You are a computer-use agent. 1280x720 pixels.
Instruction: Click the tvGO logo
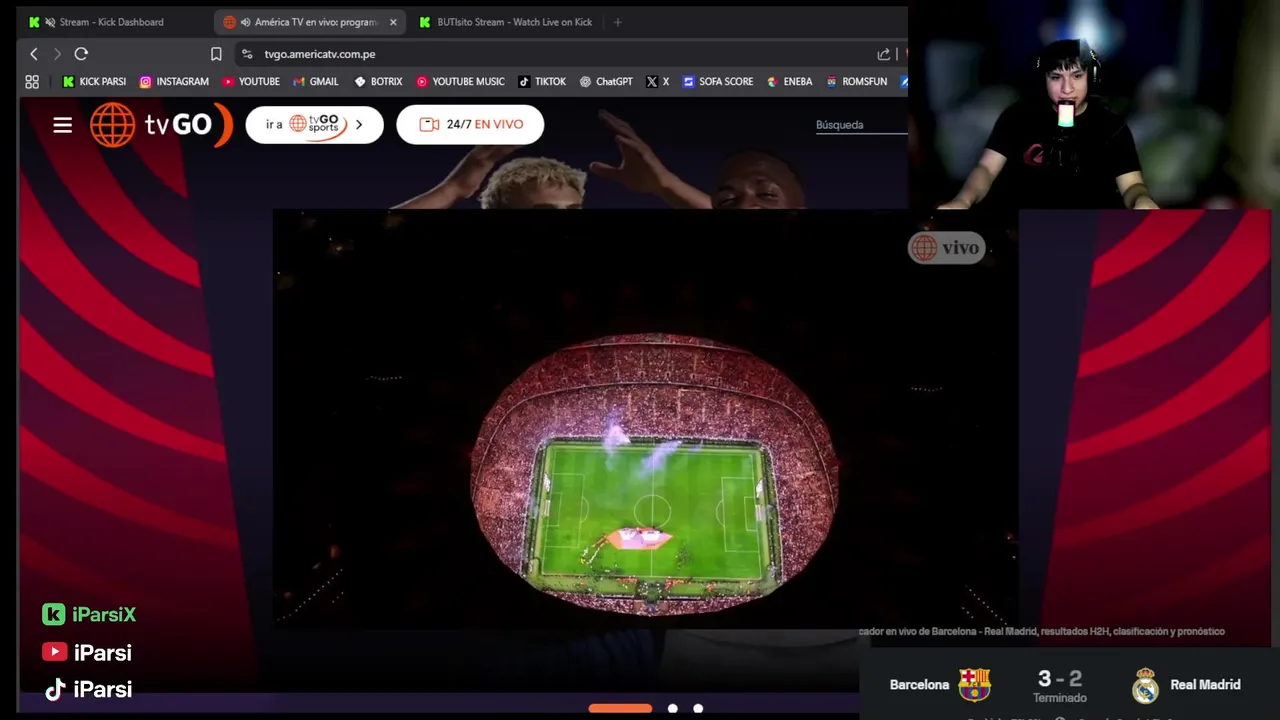(x=161, y=125)
